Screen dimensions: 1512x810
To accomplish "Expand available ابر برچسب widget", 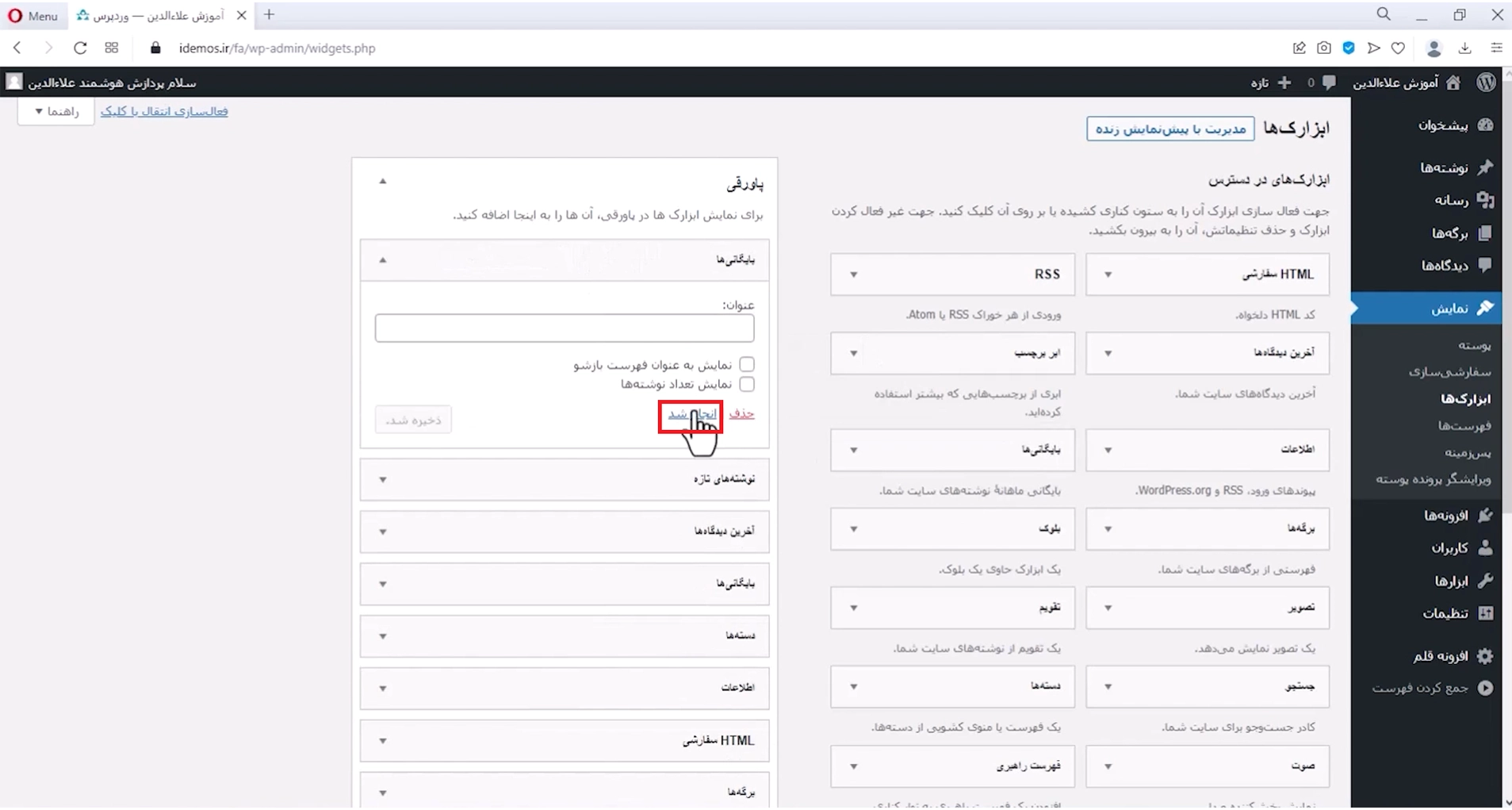I will 854,353.
